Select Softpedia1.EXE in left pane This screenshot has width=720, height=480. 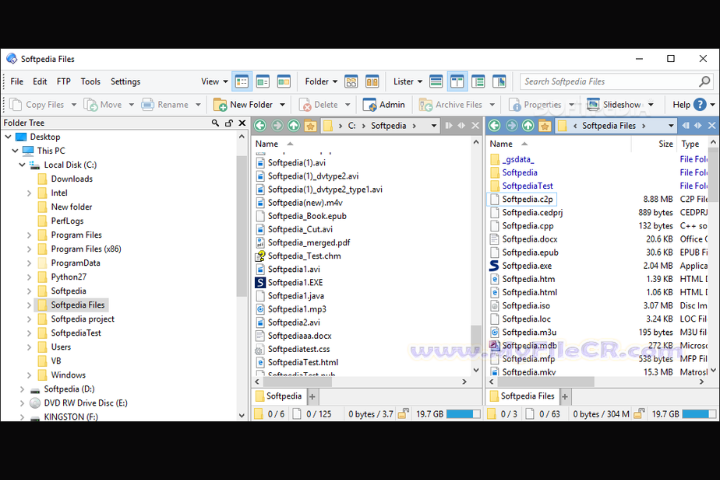pos(295,282)
